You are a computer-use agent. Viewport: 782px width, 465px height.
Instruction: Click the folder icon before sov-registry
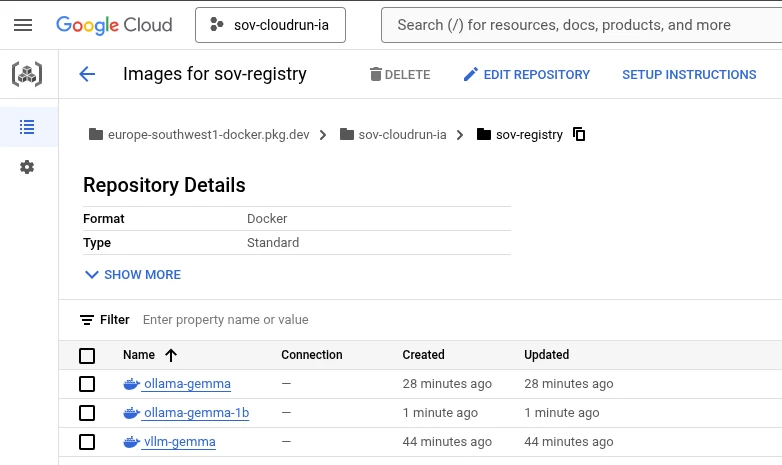484,134
